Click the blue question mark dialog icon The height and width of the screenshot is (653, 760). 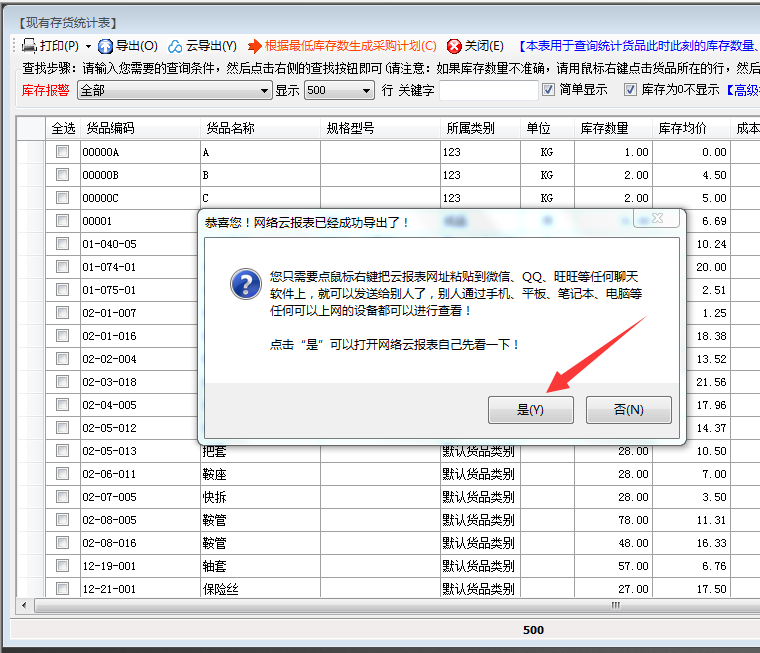click(x=245, y=283)
